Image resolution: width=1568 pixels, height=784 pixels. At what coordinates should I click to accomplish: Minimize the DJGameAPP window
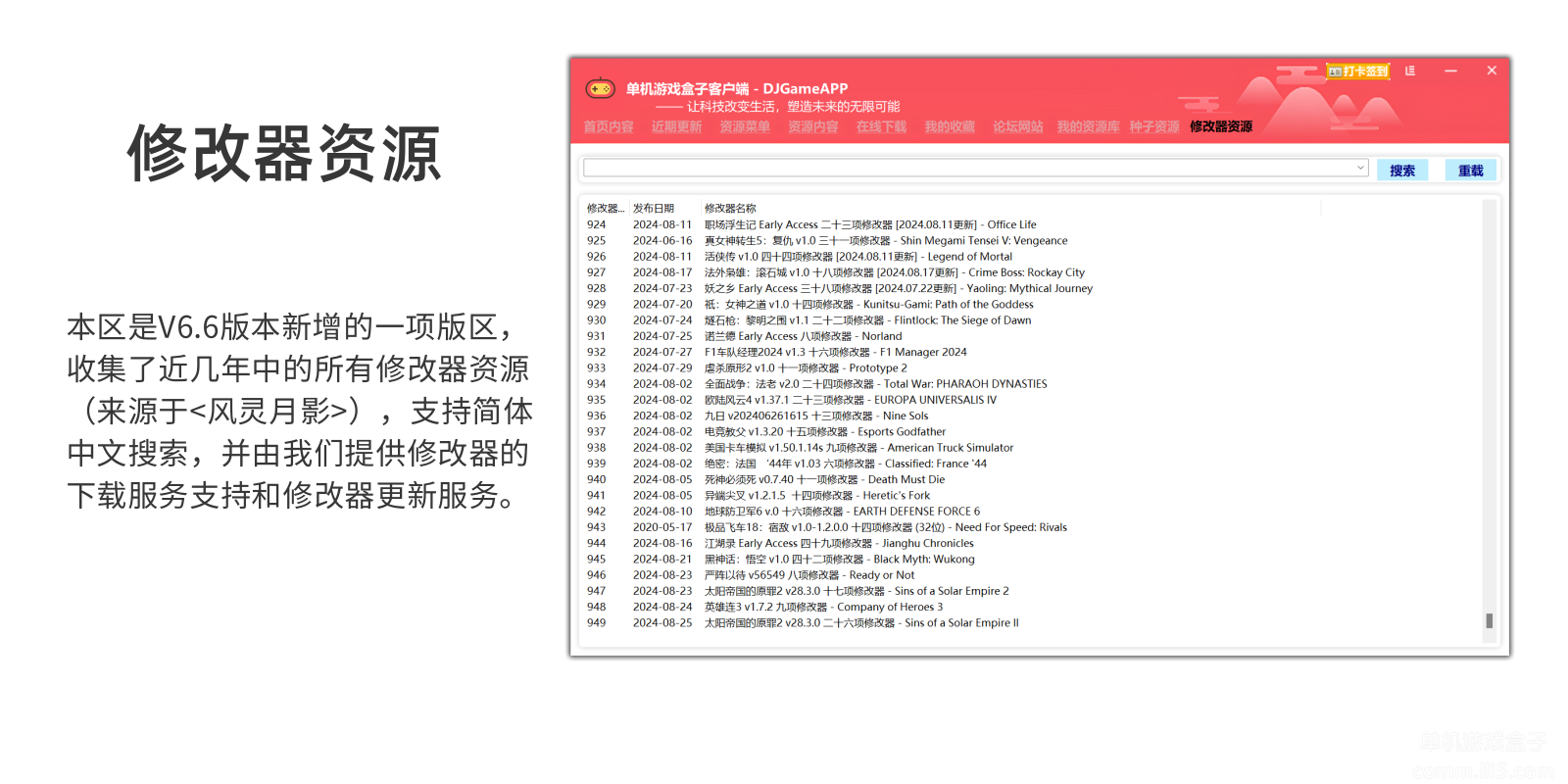[x=1450, y=71]
